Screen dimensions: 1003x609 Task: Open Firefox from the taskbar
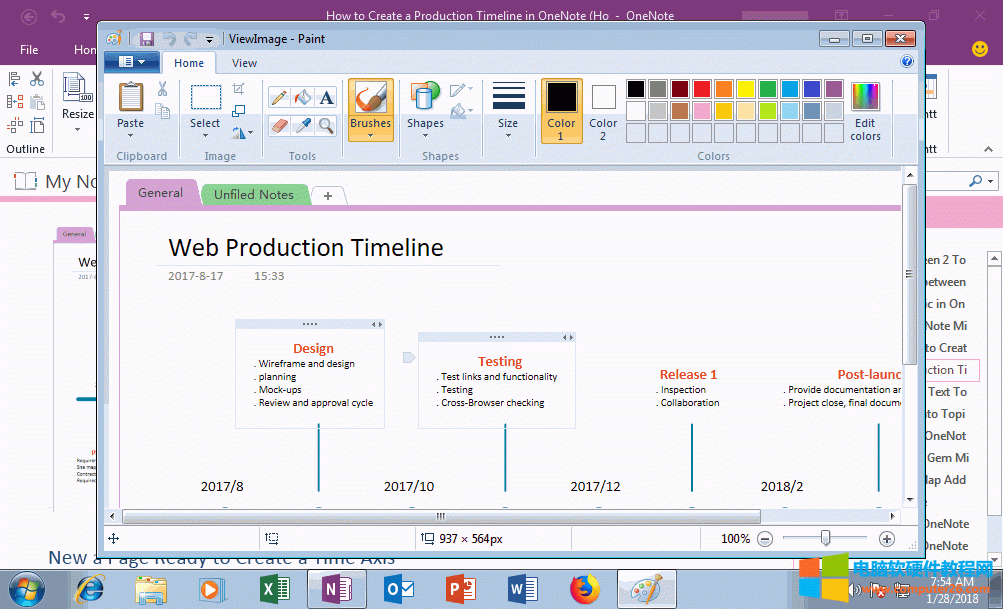click(585, 590)
